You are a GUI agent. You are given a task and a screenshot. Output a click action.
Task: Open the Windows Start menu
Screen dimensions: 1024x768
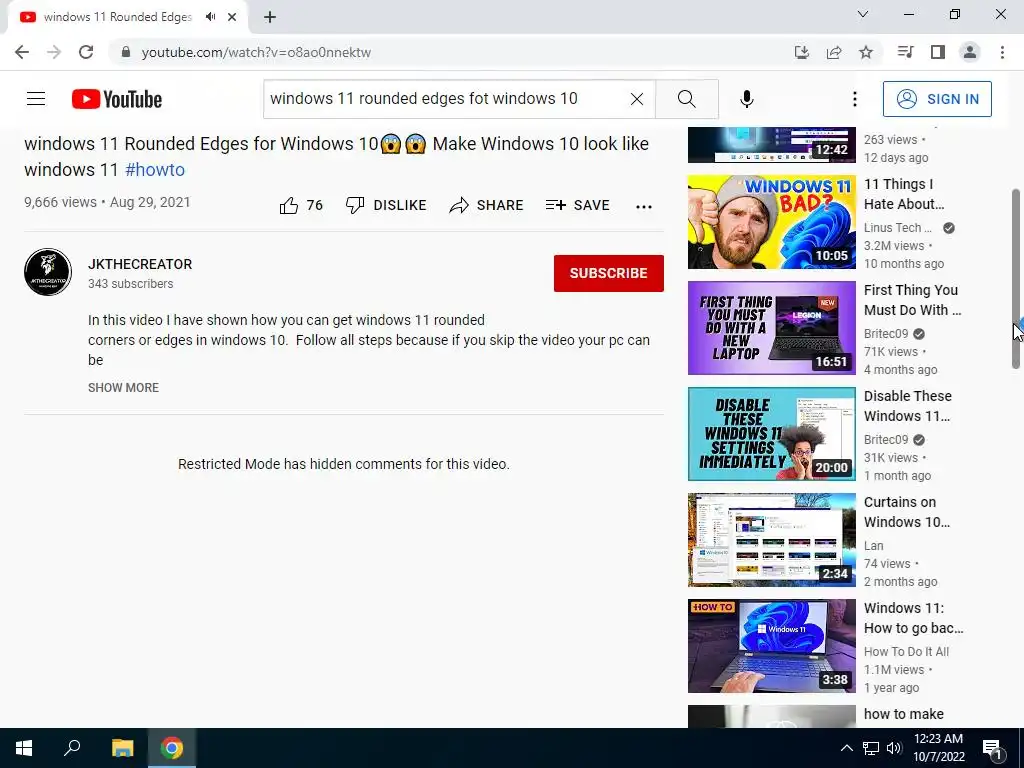[x=24, y=748]
